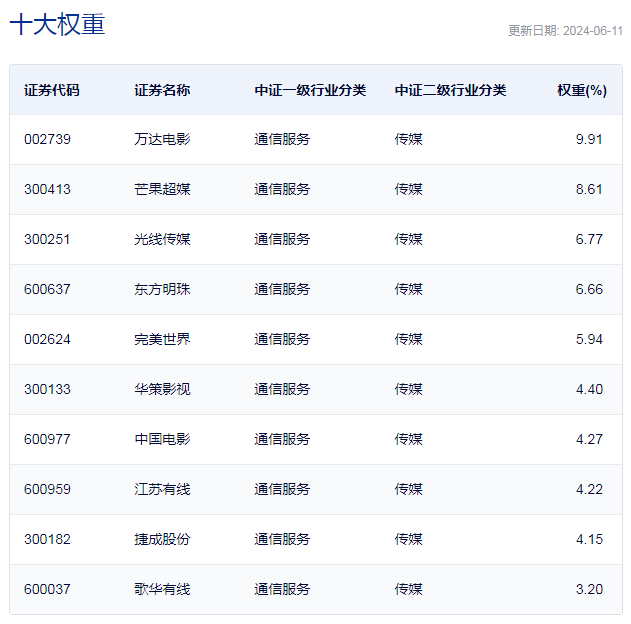Click the update date 2024-06-11
This screenshot has height=624, width=631.
point(593,31)
